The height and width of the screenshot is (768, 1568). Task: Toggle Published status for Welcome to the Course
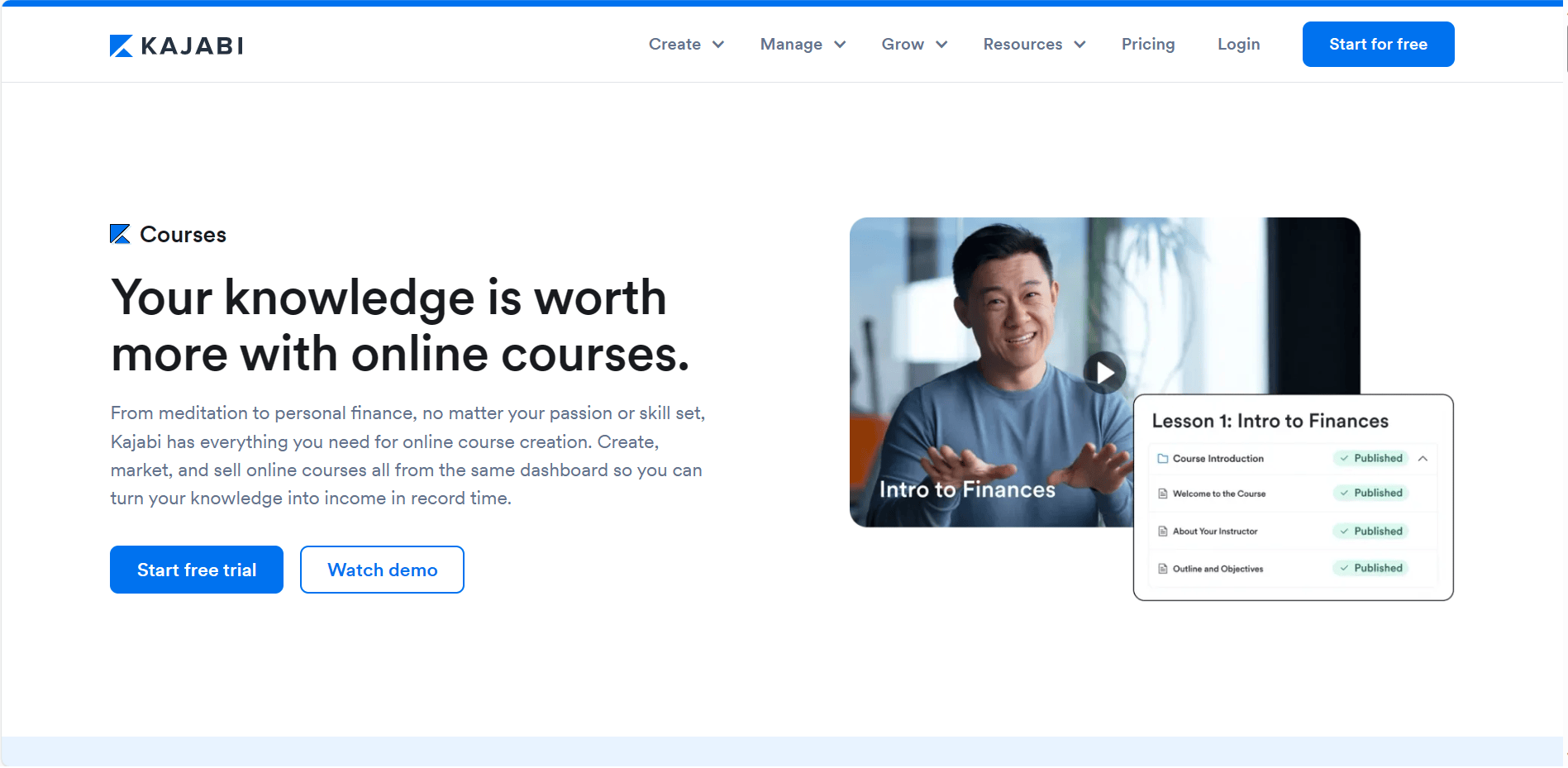1370,493
